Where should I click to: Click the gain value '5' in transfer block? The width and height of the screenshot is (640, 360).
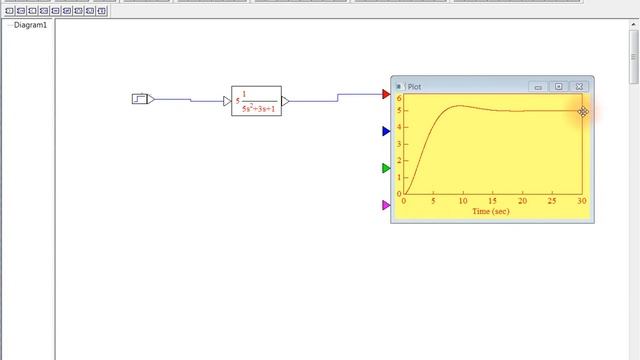click(x=238, y=101)
